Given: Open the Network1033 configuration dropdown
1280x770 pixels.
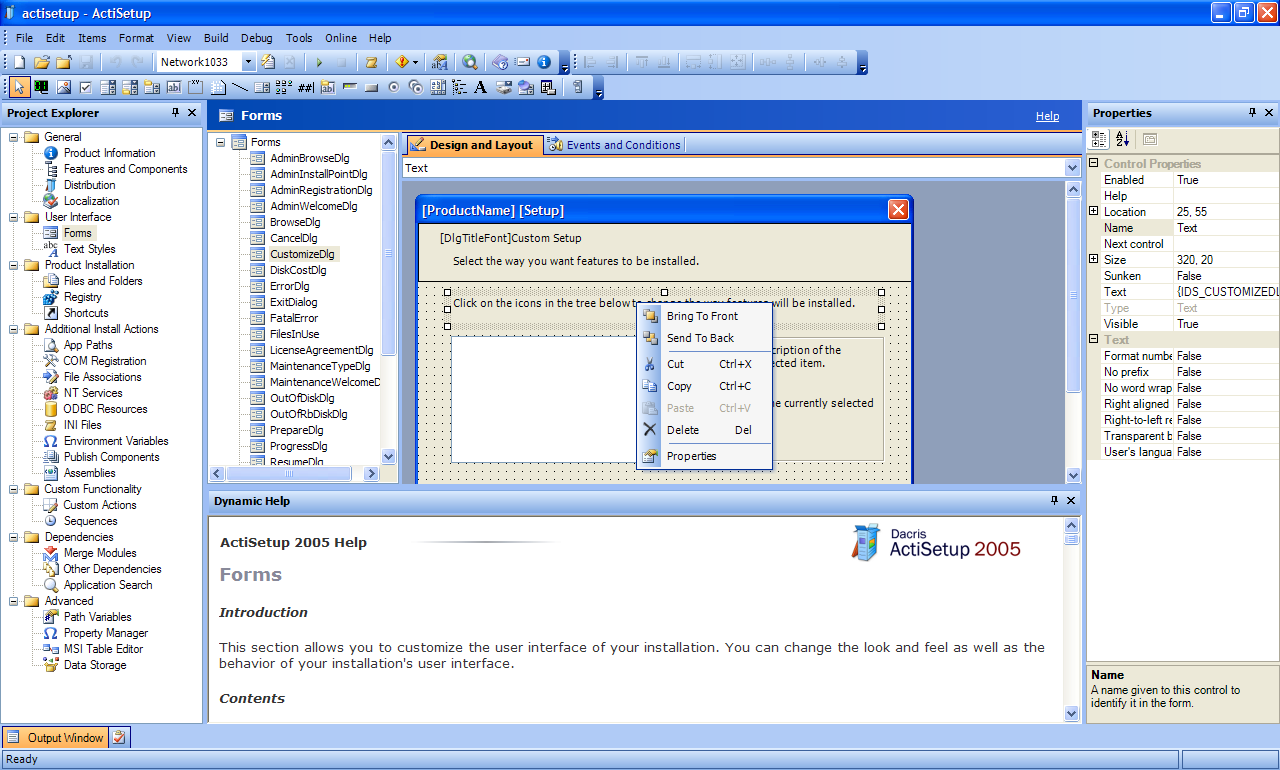Looking at the screenshot, I should pos(249,62).
